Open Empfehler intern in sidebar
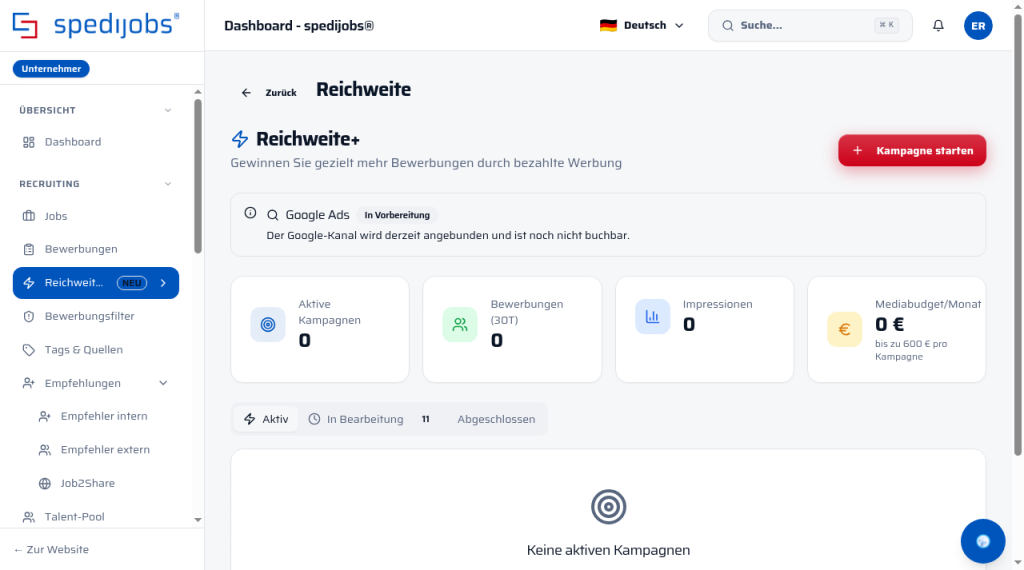Screen dimensions: 1024x570 104,417
